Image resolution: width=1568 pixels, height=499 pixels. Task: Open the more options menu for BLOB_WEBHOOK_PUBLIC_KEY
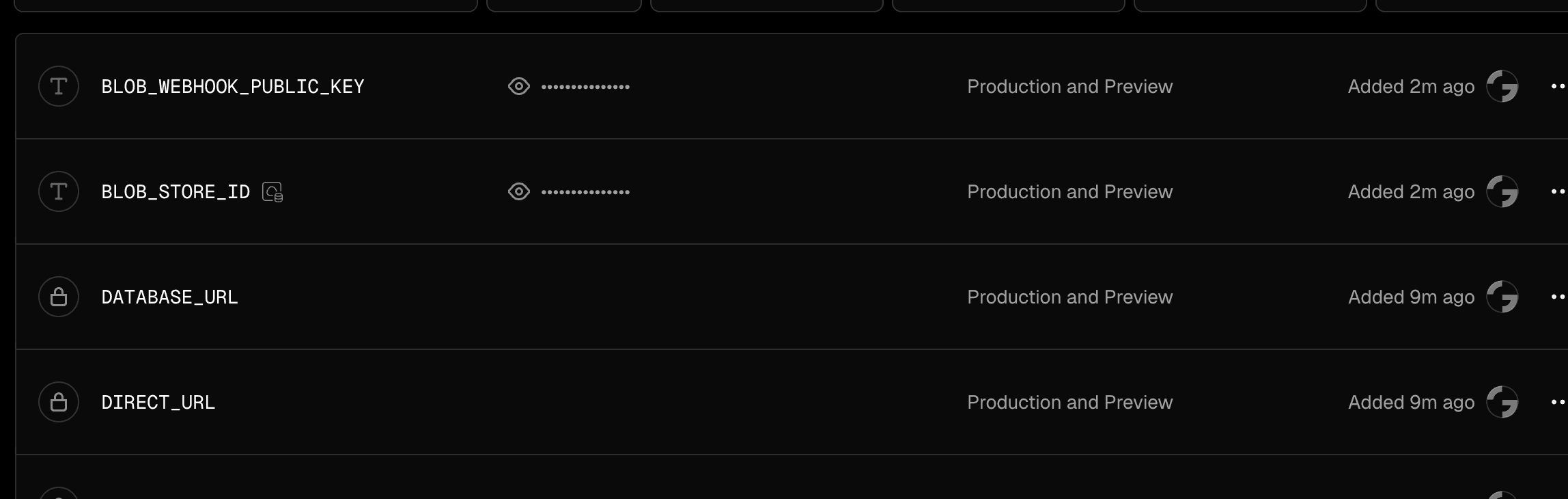click(x=1558, y=86)
